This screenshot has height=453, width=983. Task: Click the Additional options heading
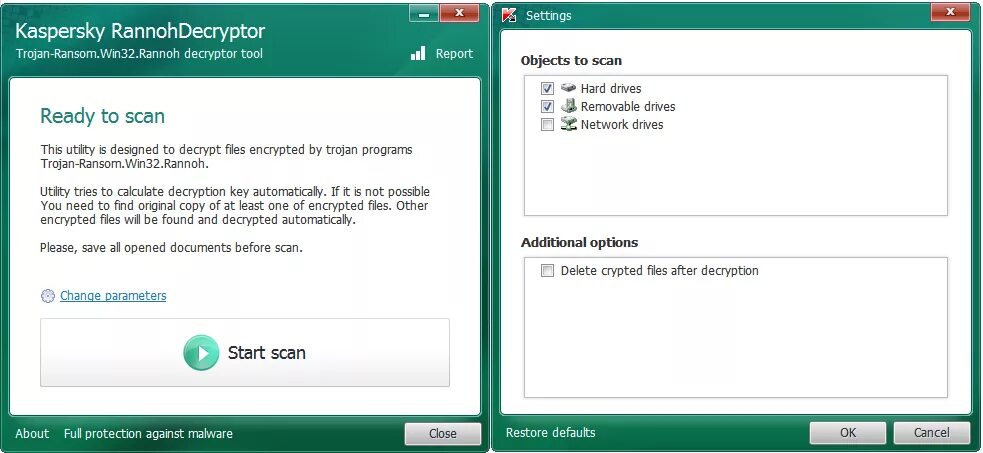pyautogui.click(x=579, y=242)
